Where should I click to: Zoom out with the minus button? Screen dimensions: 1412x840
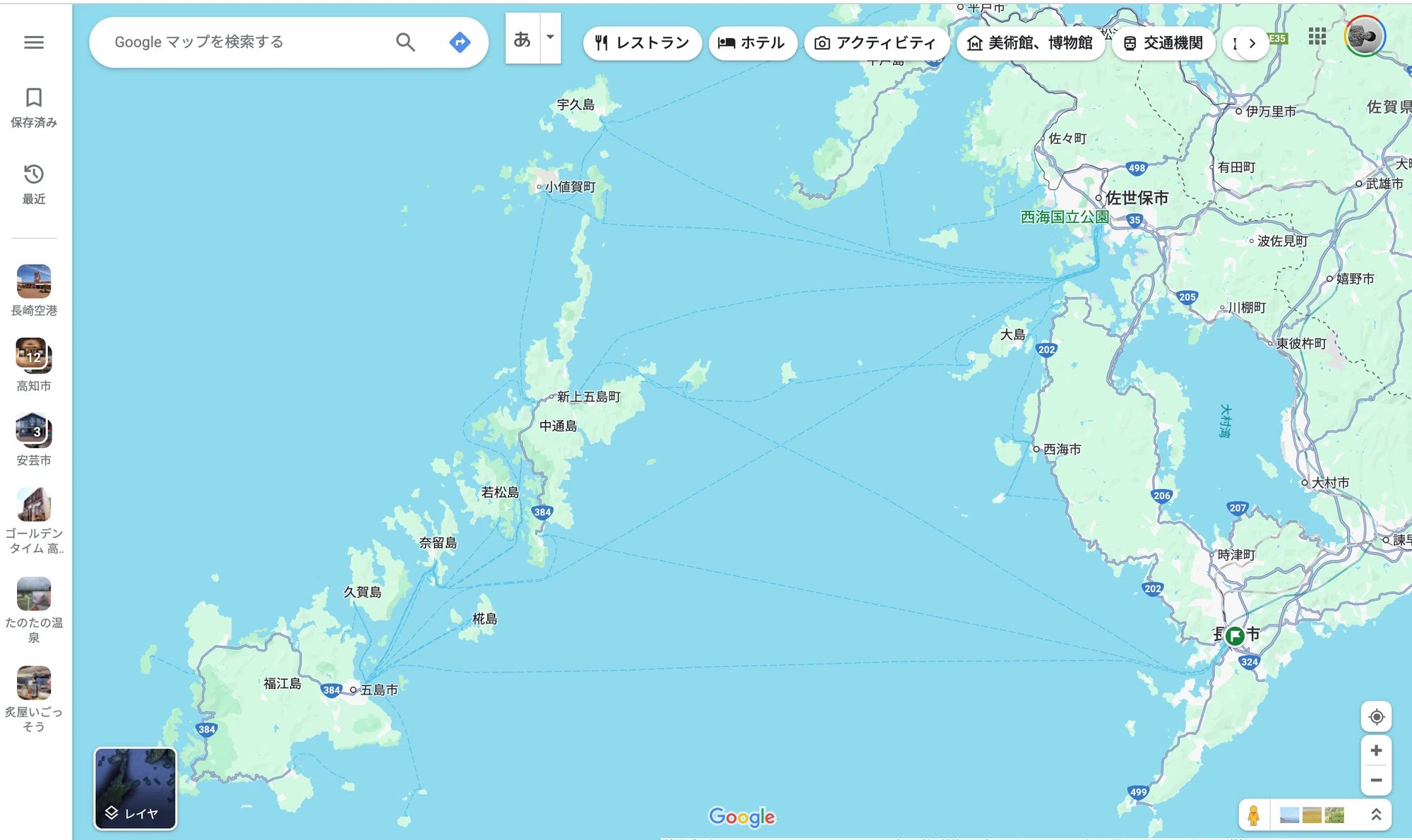tap(1376, 780)
